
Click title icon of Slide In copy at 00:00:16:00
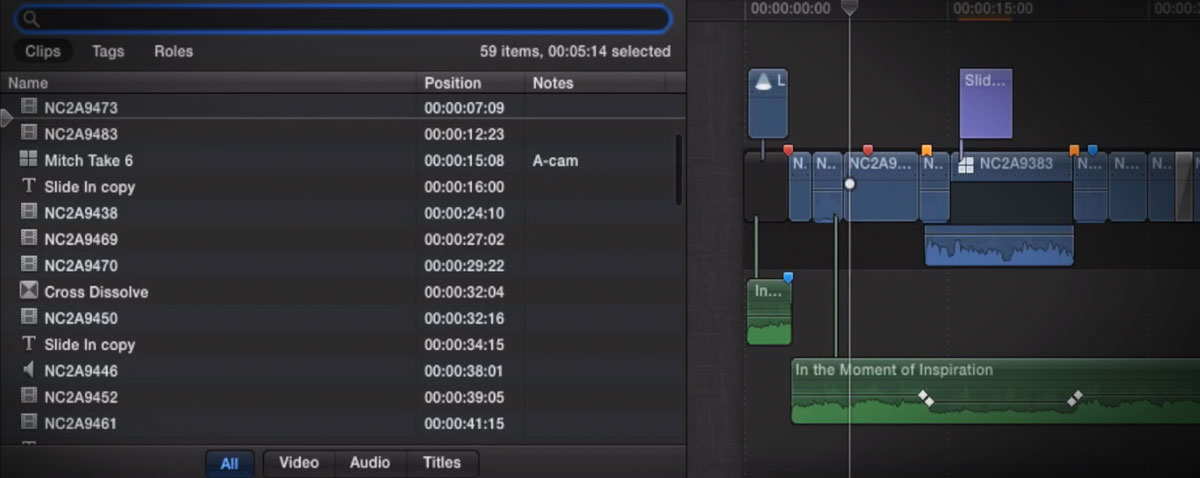click(28, 186)
